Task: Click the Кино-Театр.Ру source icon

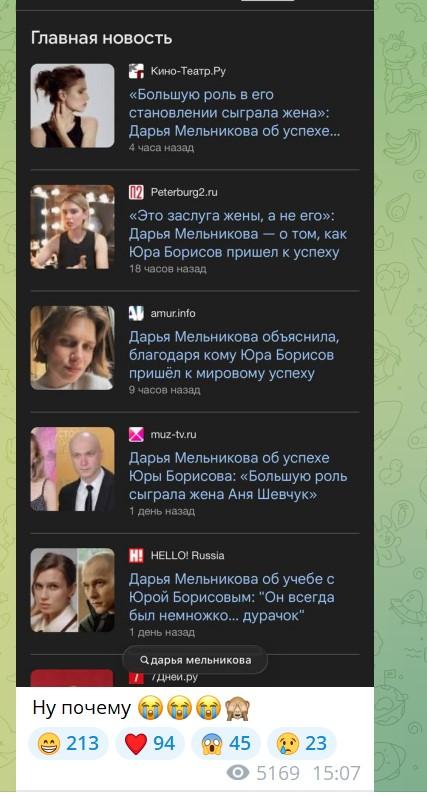Action: pos(136,71)
